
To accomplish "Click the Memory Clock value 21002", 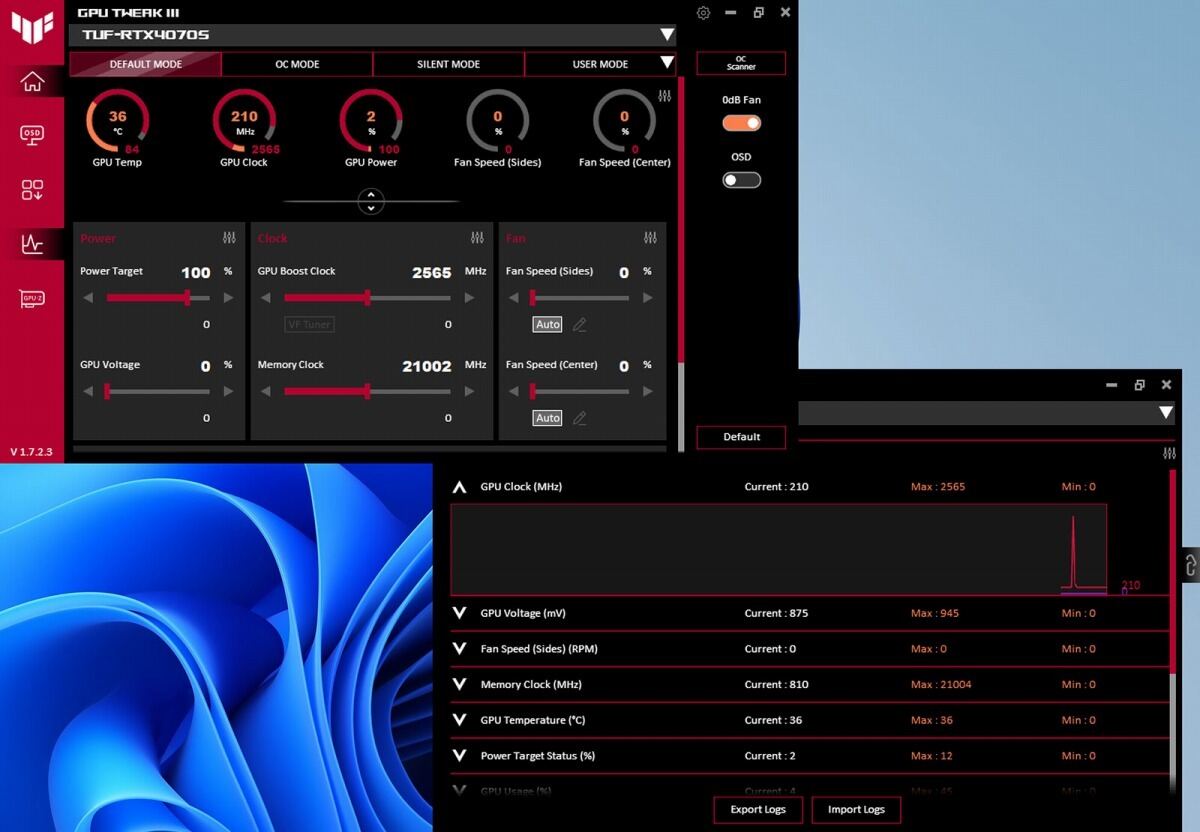I will 427,366.
